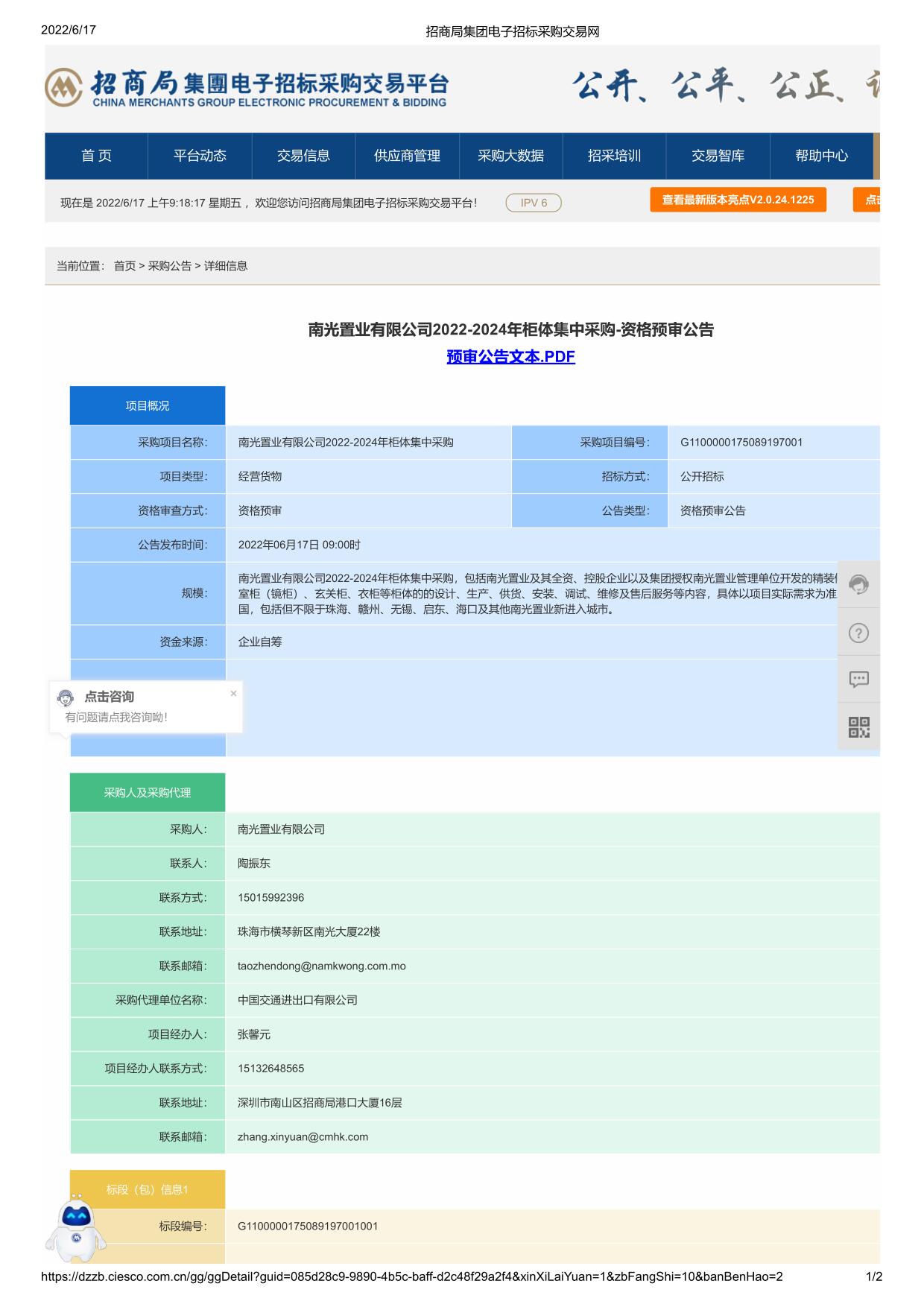Click the robot assistant mascot

click(75, 1226)
